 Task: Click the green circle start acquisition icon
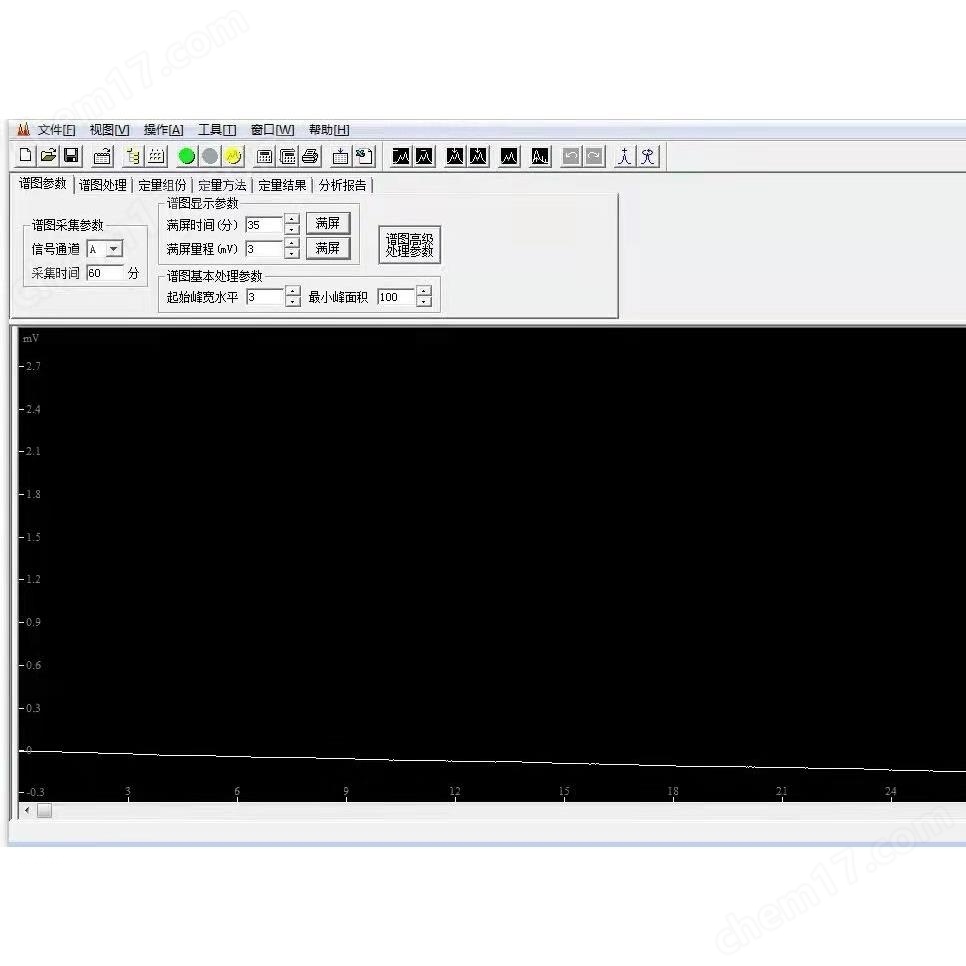[x=186, y=156]
